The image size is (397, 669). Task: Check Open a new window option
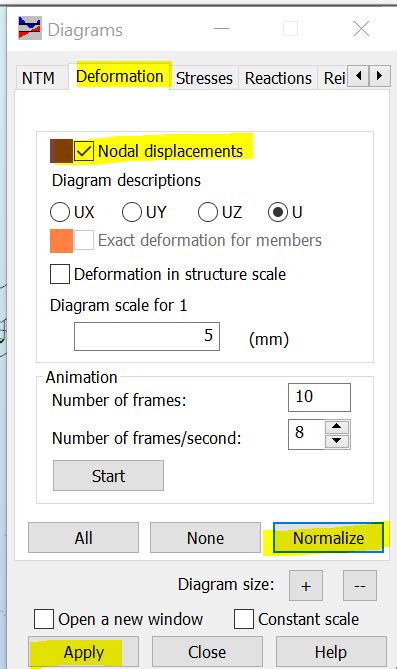[x=44, y=619]
